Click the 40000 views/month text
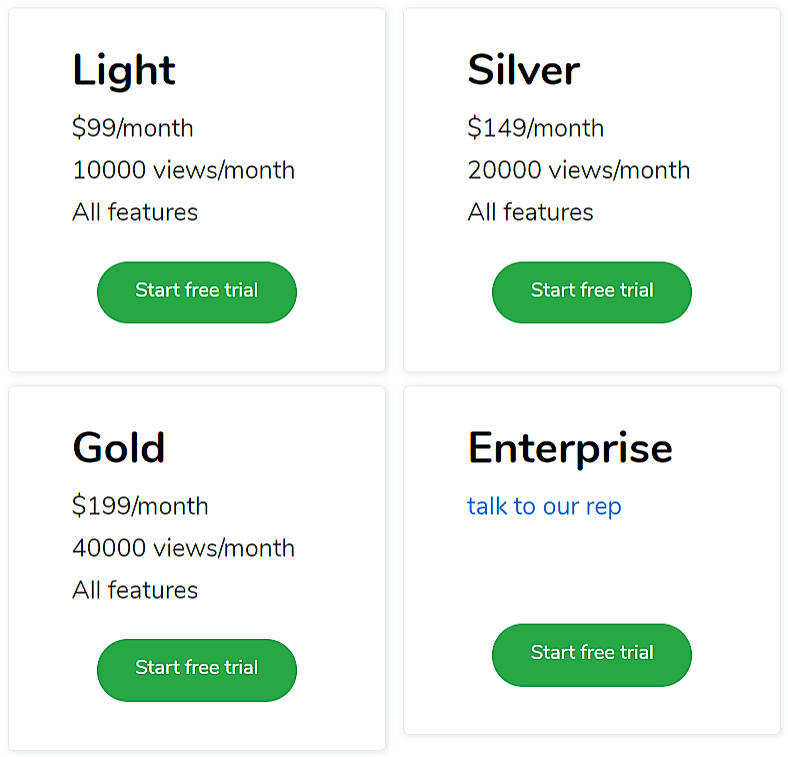This screenshot has height=757, width=788. tap(183, 548)
